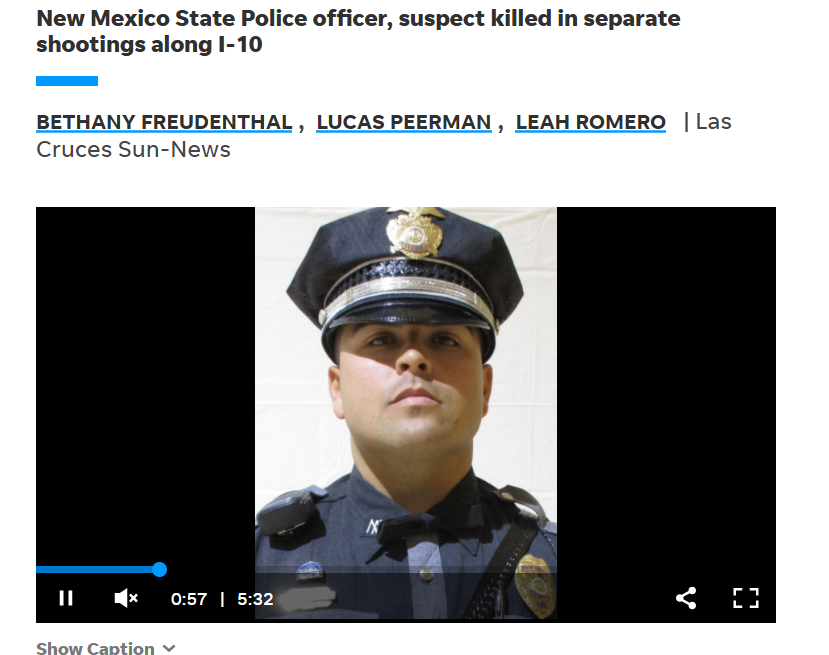Viewport: 829px width, 655px height.
Task: Click the blurred label beside the duration
Action: coord(307,598)
